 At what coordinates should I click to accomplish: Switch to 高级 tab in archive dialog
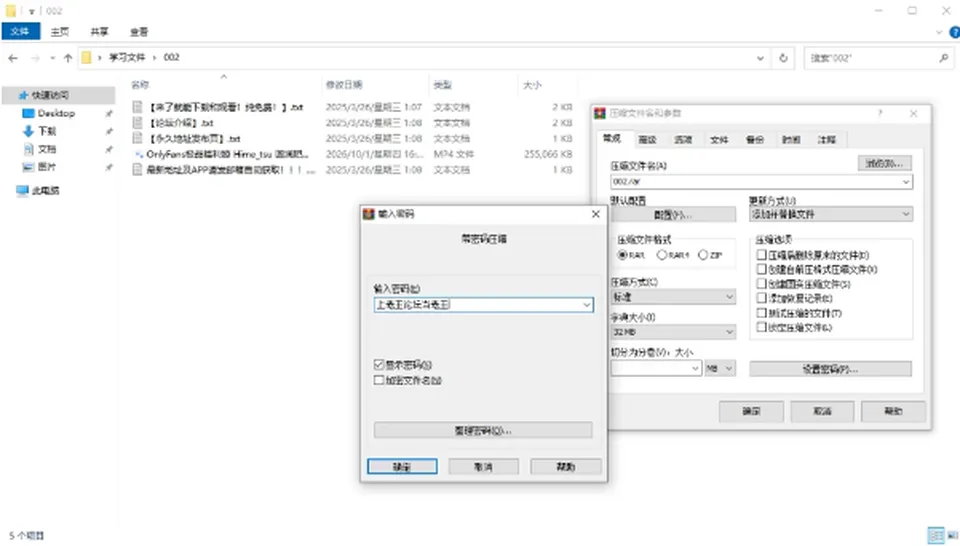[x=648, y=140]
